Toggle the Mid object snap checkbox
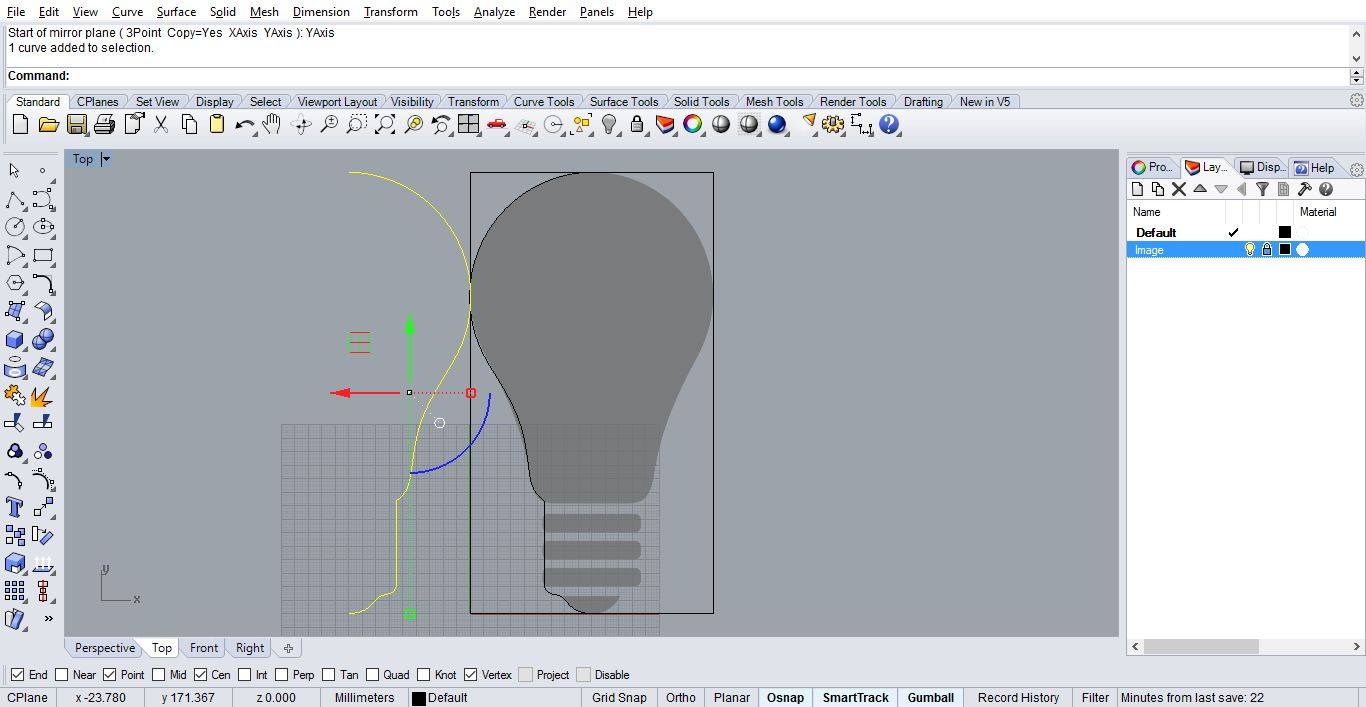 pyautogui.click(x=158, y=675)
